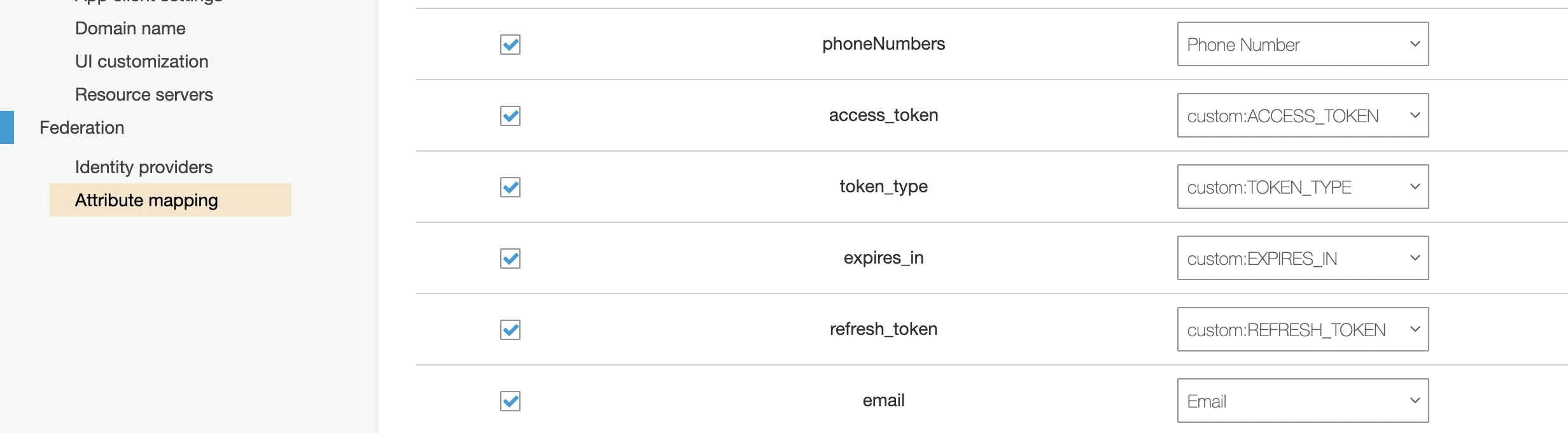Select the Federation section
This screenshot has height=433, width=1568.
point(82,128)
